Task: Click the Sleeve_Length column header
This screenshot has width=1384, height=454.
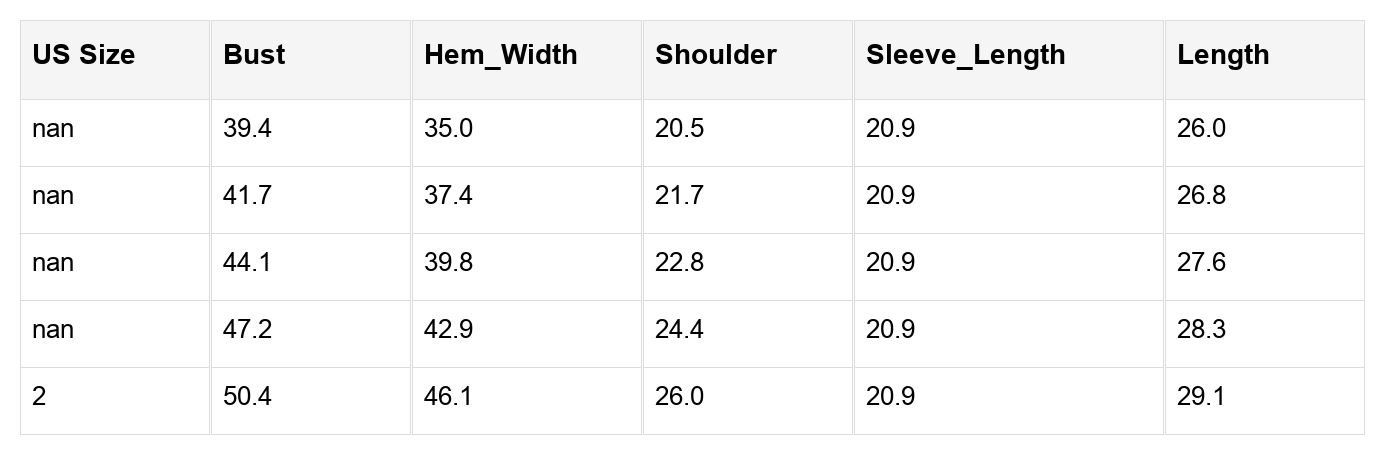Action: [x=965, y=55]
